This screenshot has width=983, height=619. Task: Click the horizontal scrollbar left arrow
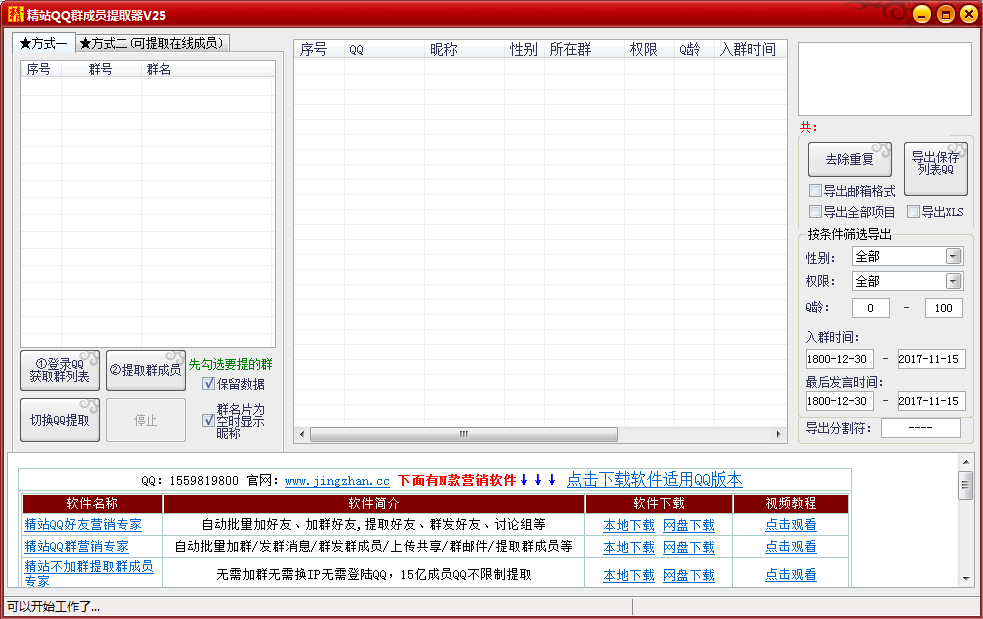[302, 434]
